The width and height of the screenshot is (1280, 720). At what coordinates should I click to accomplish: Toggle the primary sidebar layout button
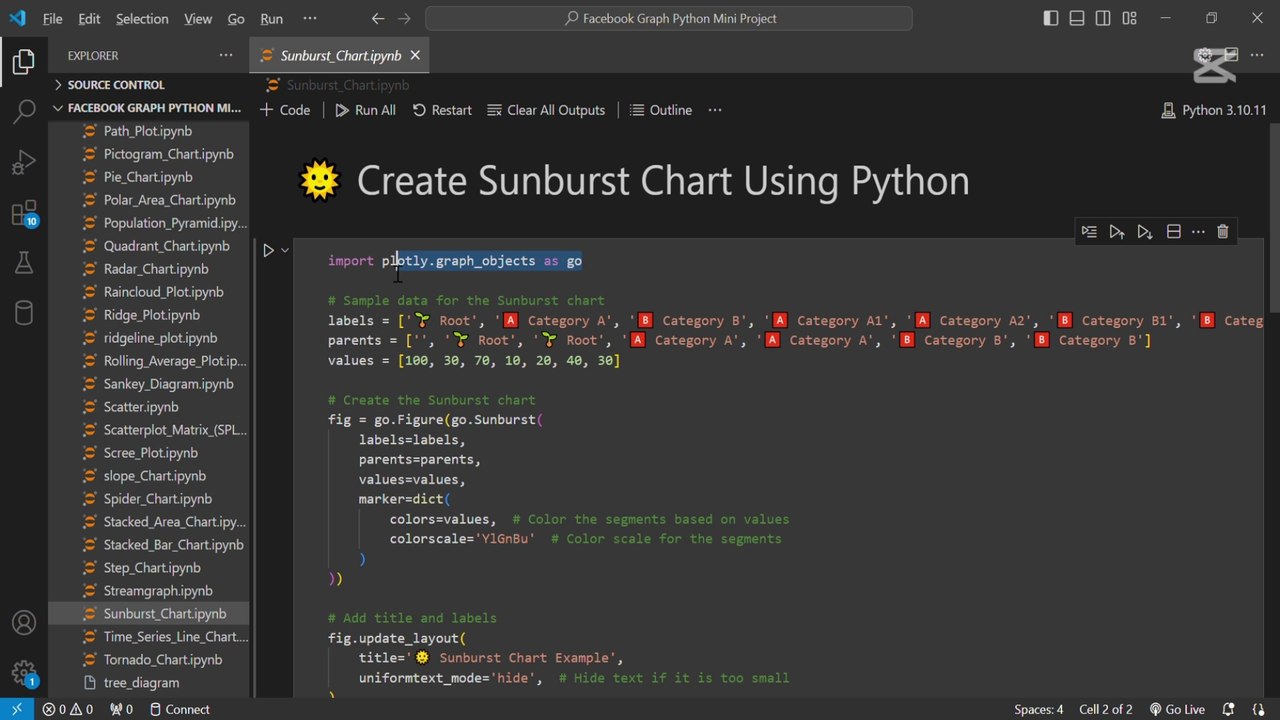(x=1050, y=18)
